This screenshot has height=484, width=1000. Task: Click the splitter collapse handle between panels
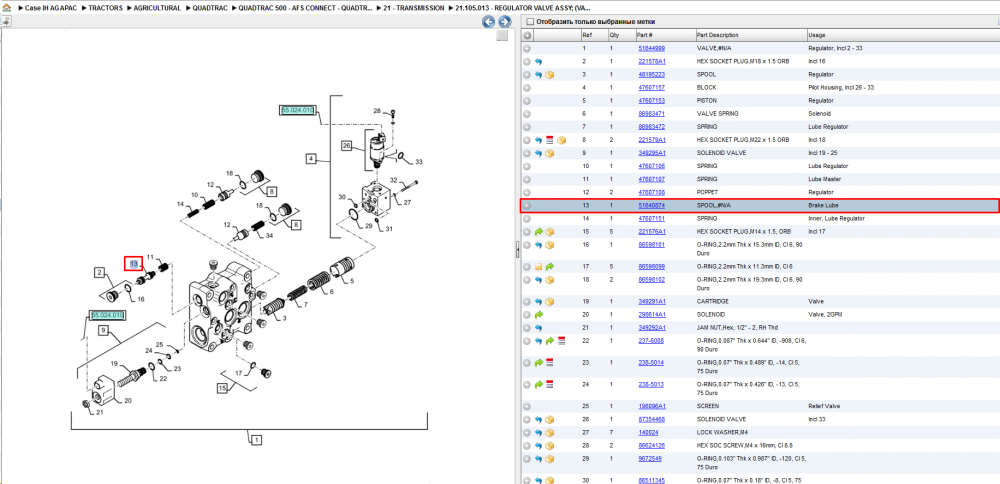(517, 251)
